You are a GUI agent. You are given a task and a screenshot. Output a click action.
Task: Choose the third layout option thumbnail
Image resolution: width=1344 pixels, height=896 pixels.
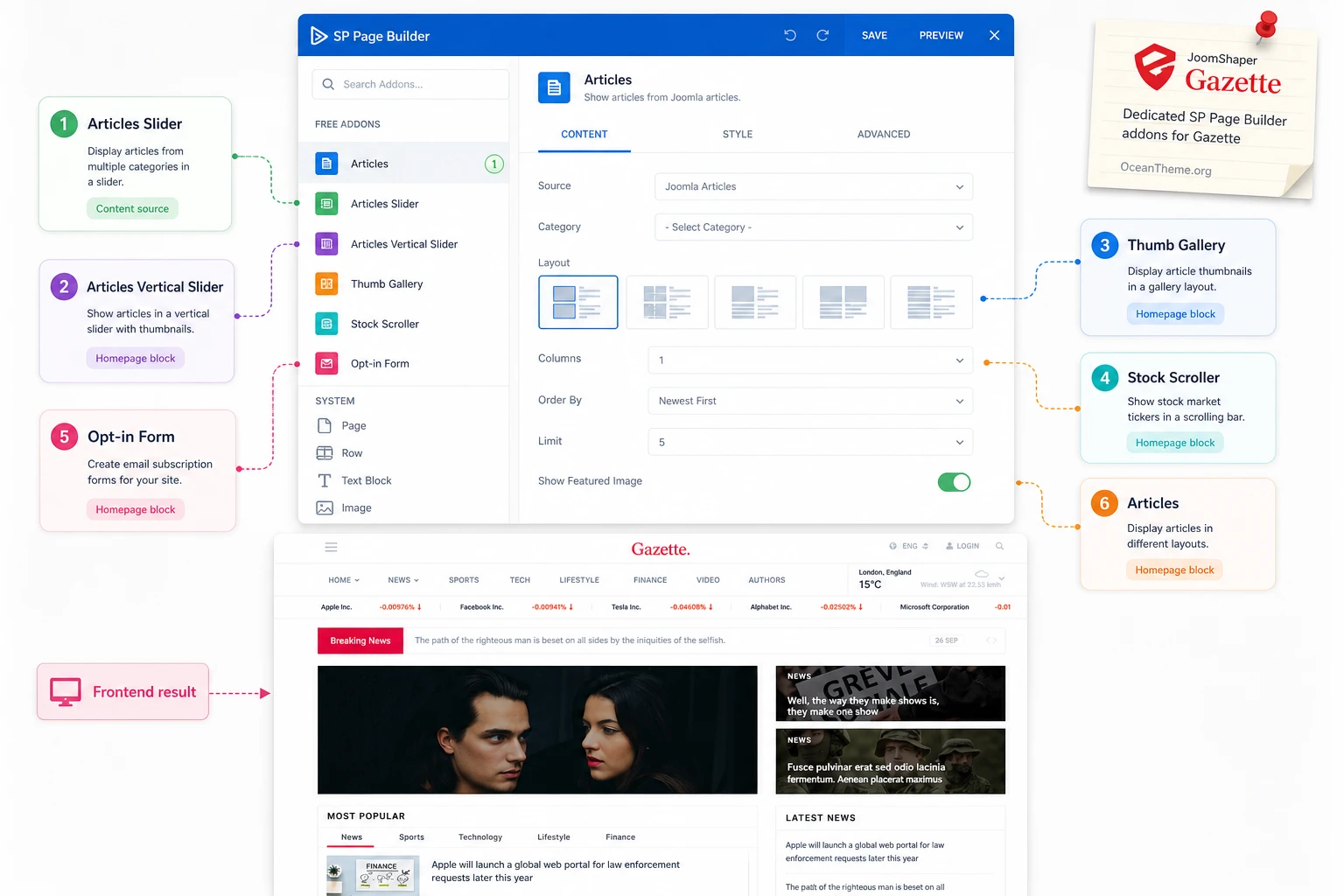coord(755,302)
